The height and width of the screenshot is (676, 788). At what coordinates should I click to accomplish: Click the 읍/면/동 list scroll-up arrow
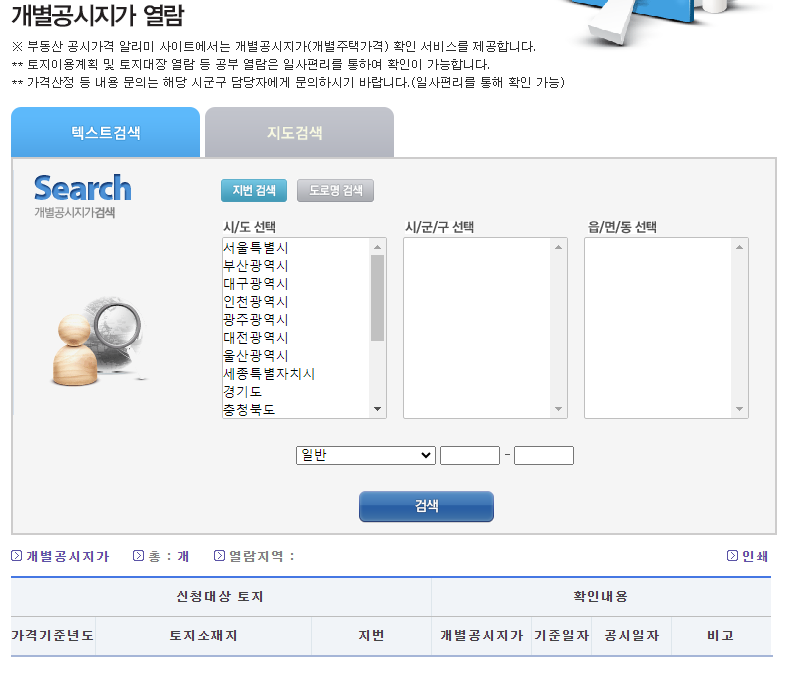tap(739, 247)
